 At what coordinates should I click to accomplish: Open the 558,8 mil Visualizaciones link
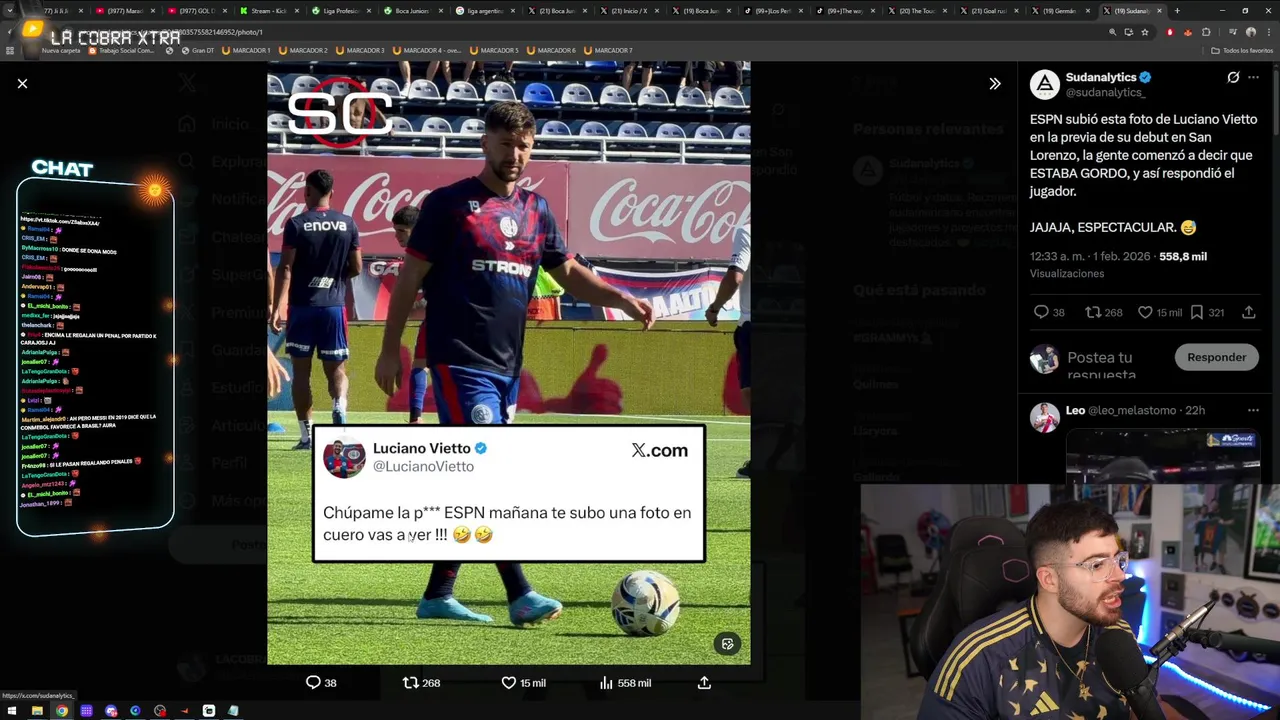pos(1183,256)
